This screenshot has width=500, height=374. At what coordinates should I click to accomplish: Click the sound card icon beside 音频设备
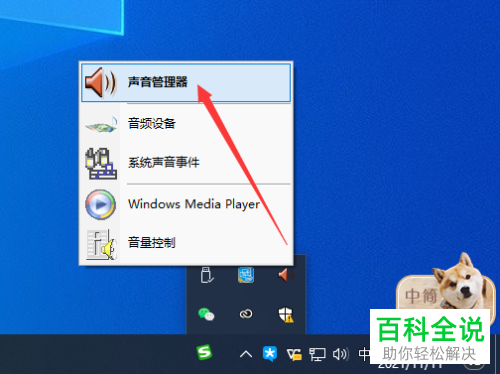tap(101, 125)
